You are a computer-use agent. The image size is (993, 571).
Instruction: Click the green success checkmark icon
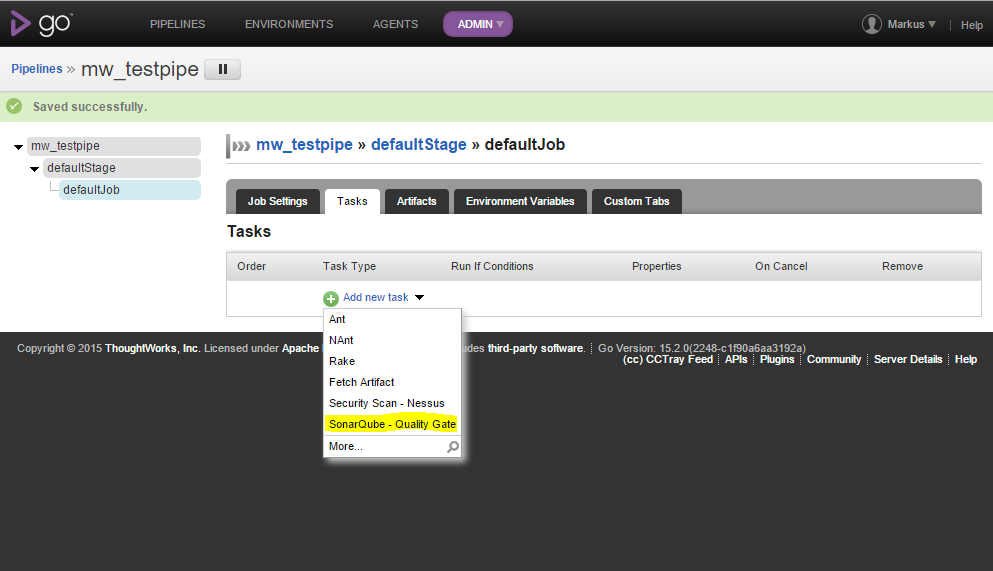14,106
